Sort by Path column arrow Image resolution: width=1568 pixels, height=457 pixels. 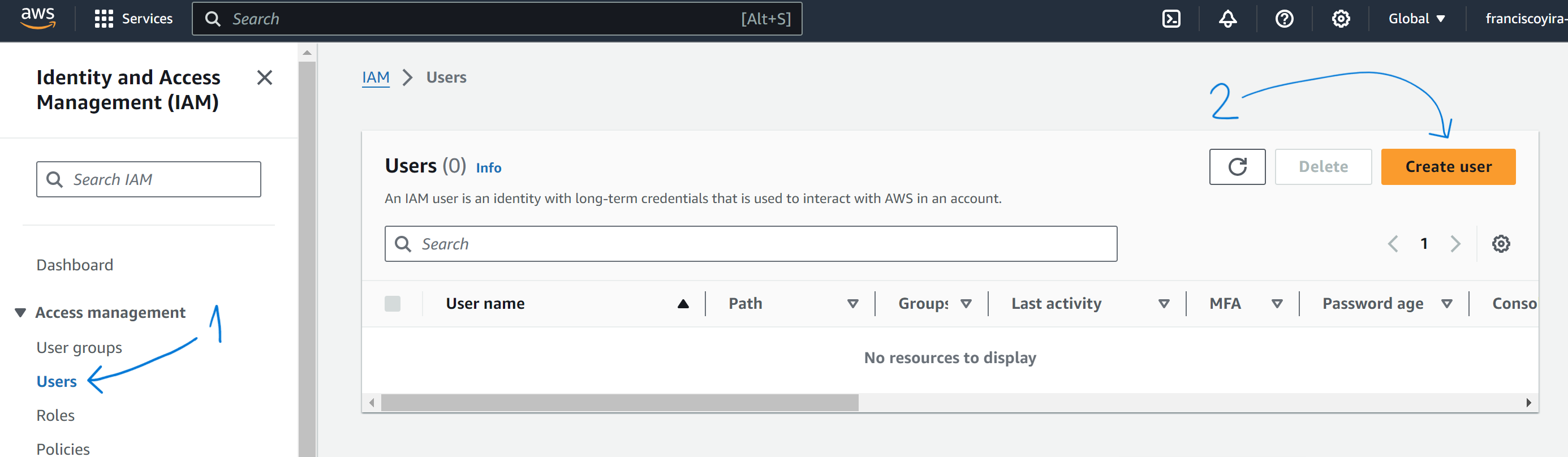pyautogui.click(x=853, y=304)
